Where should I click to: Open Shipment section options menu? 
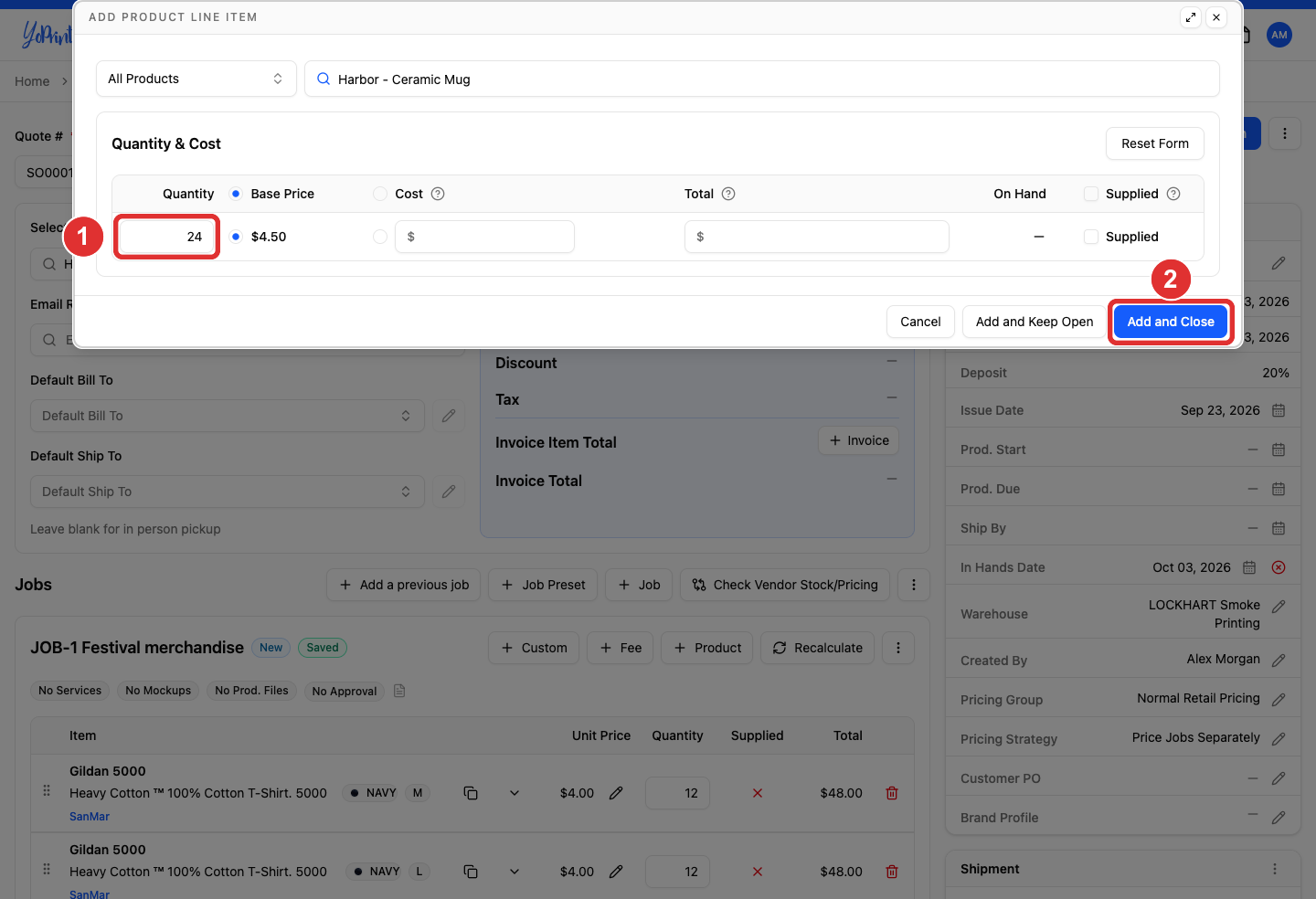[1275, 869]
